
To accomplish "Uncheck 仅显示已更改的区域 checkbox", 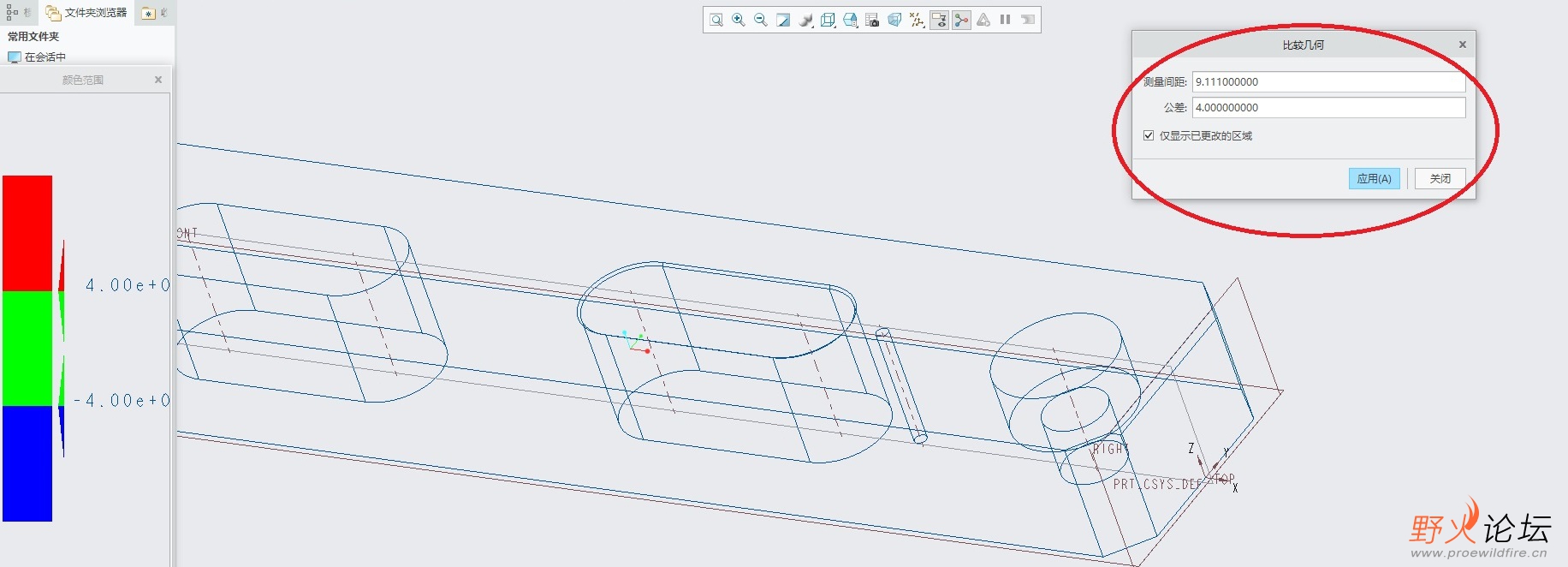I will [x=1149, y=135].
